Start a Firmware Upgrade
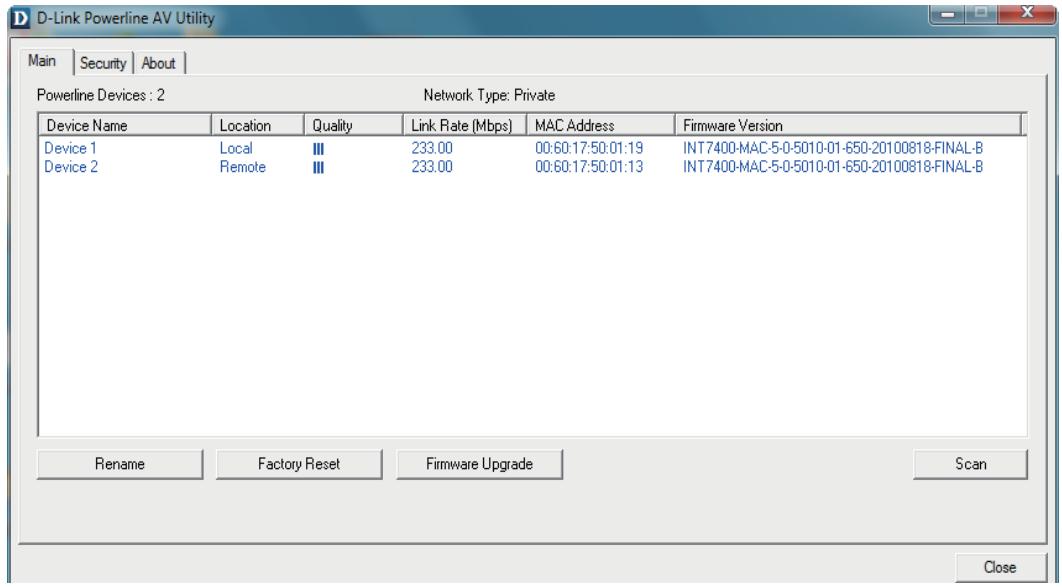Viewport: 1062px width, 587px height. [480, 464]
